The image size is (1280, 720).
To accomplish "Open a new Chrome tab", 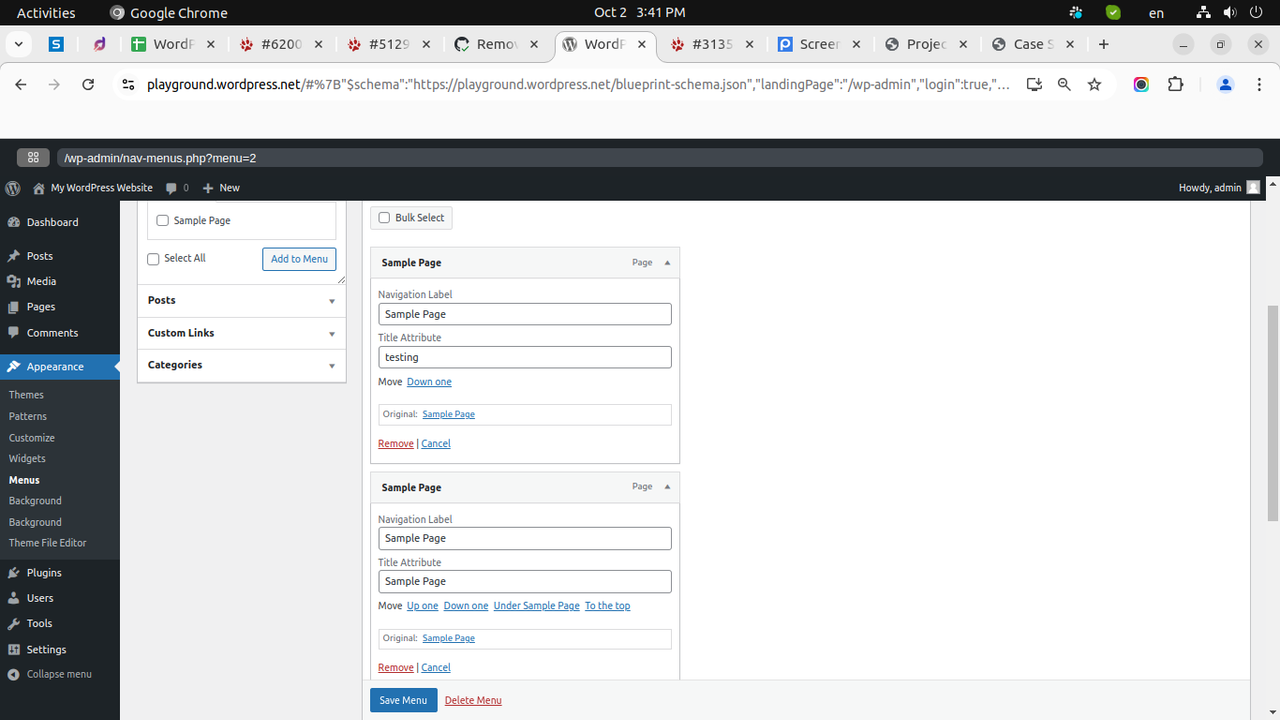I will [x=1103, y=44].
